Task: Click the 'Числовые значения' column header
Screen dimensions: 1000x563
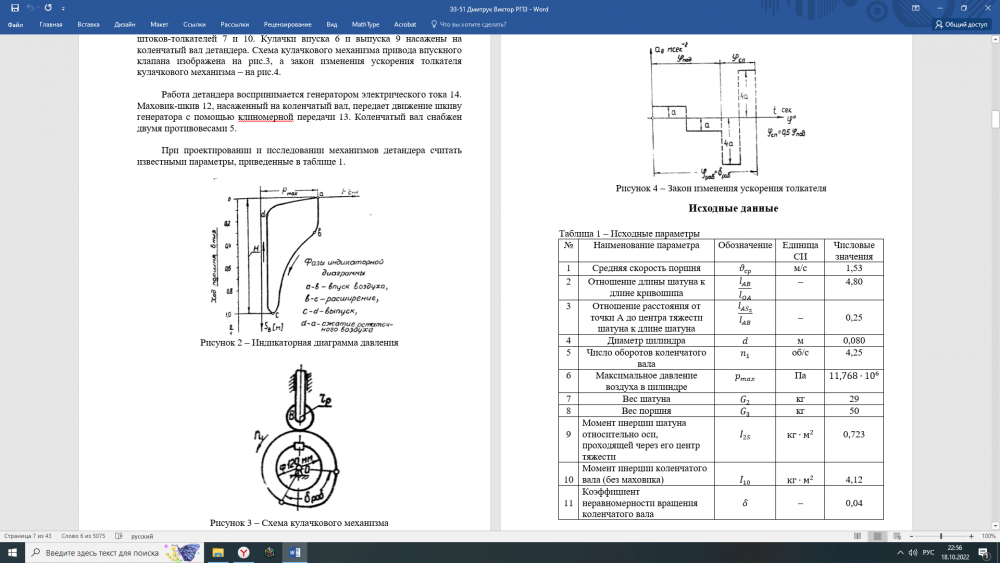Action: tap(853, 251)
